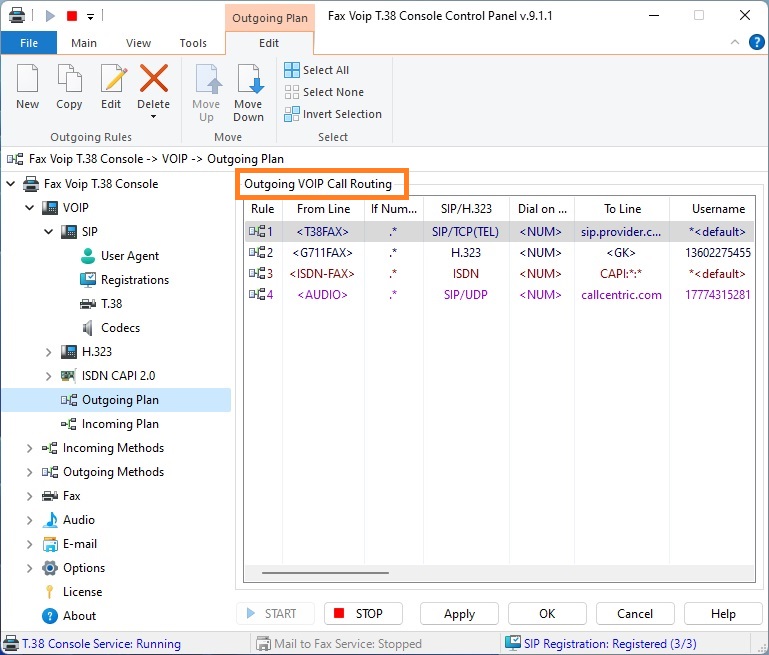Select User Agent in the tree
769x655 pixels.
[x=119, y=256]
